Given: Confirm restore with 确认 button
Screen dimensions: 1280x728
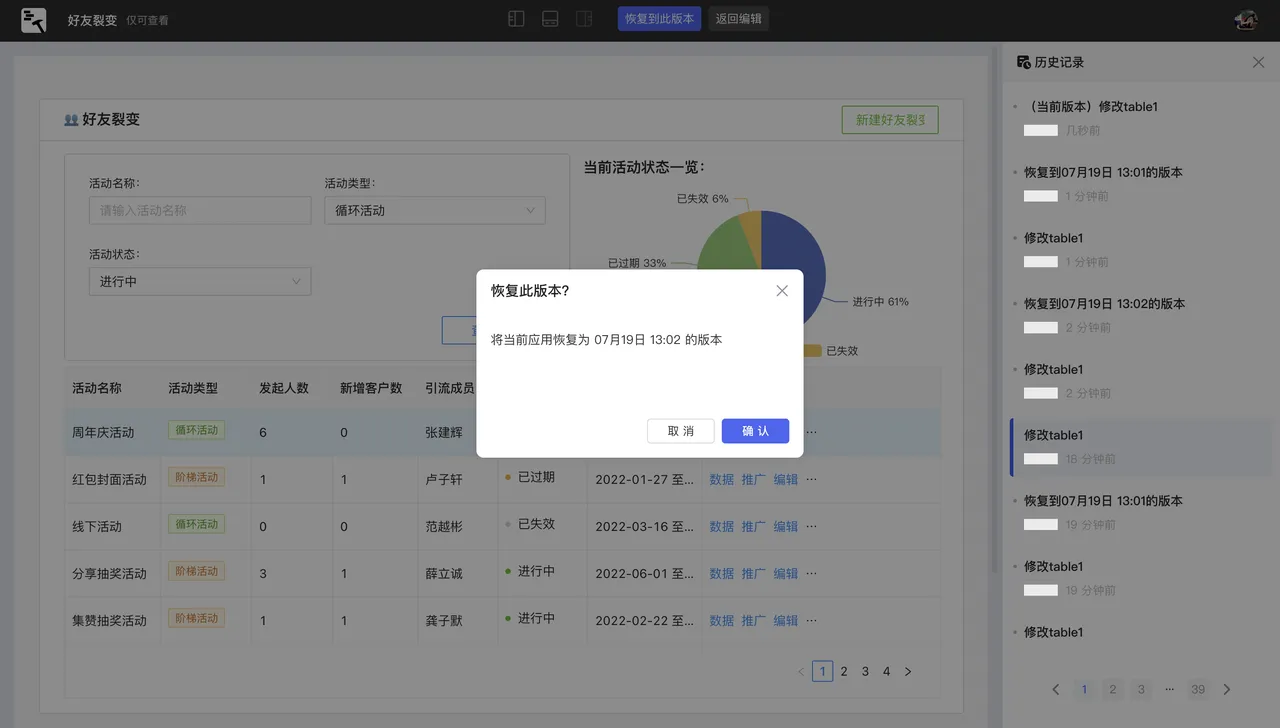Looking at the screenshot, I should 755,431.
